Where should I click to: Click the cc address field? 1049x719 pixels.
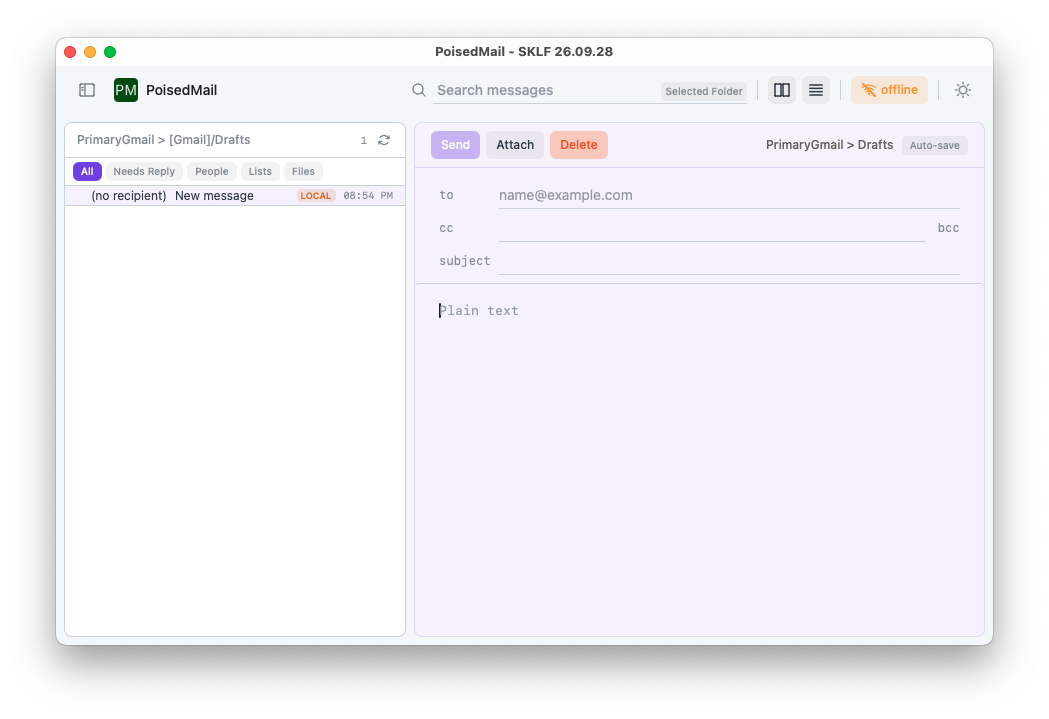712,228
